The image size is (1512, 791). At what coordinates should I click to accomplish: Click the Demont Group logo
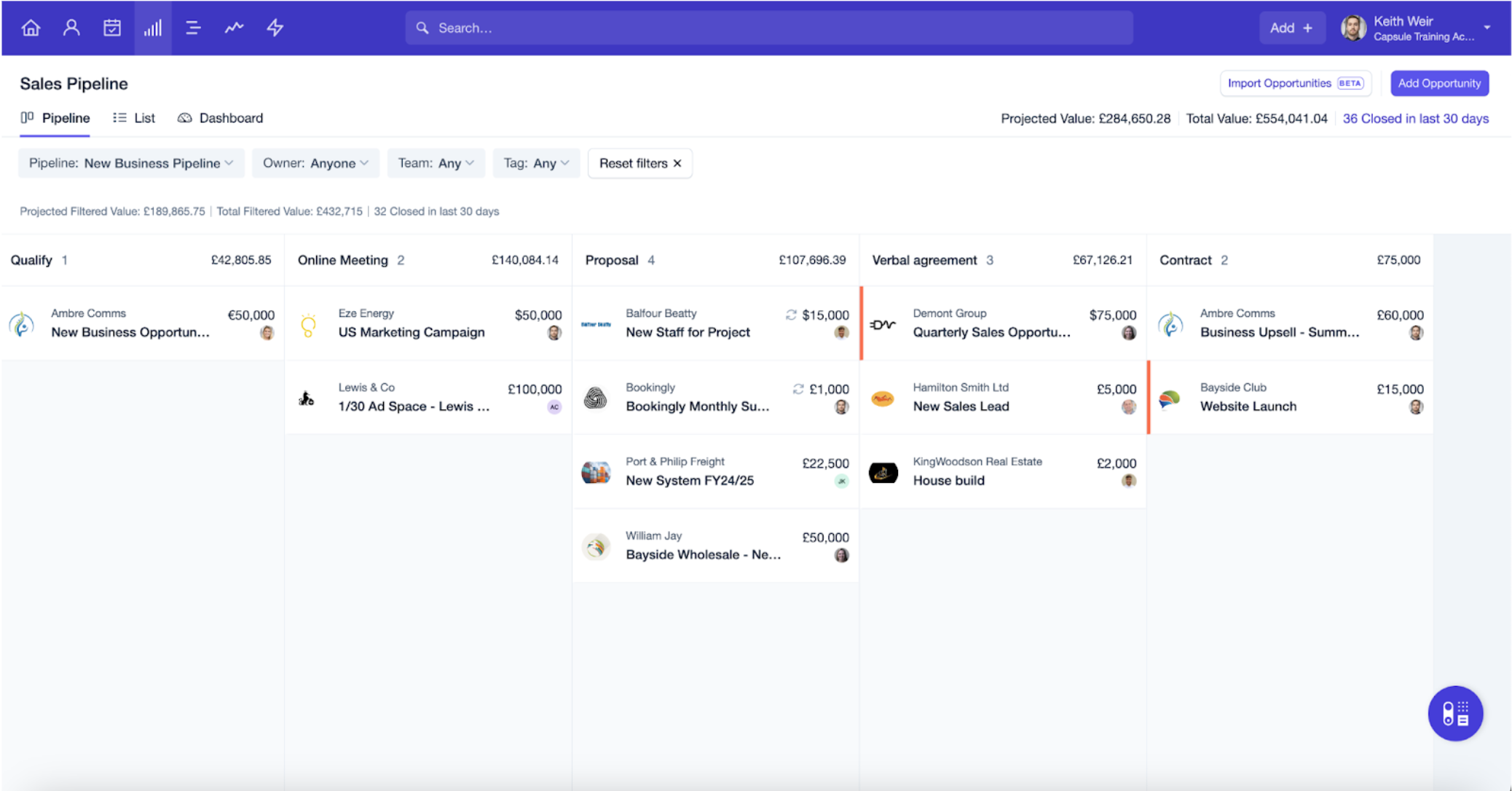tap(883, 324)
